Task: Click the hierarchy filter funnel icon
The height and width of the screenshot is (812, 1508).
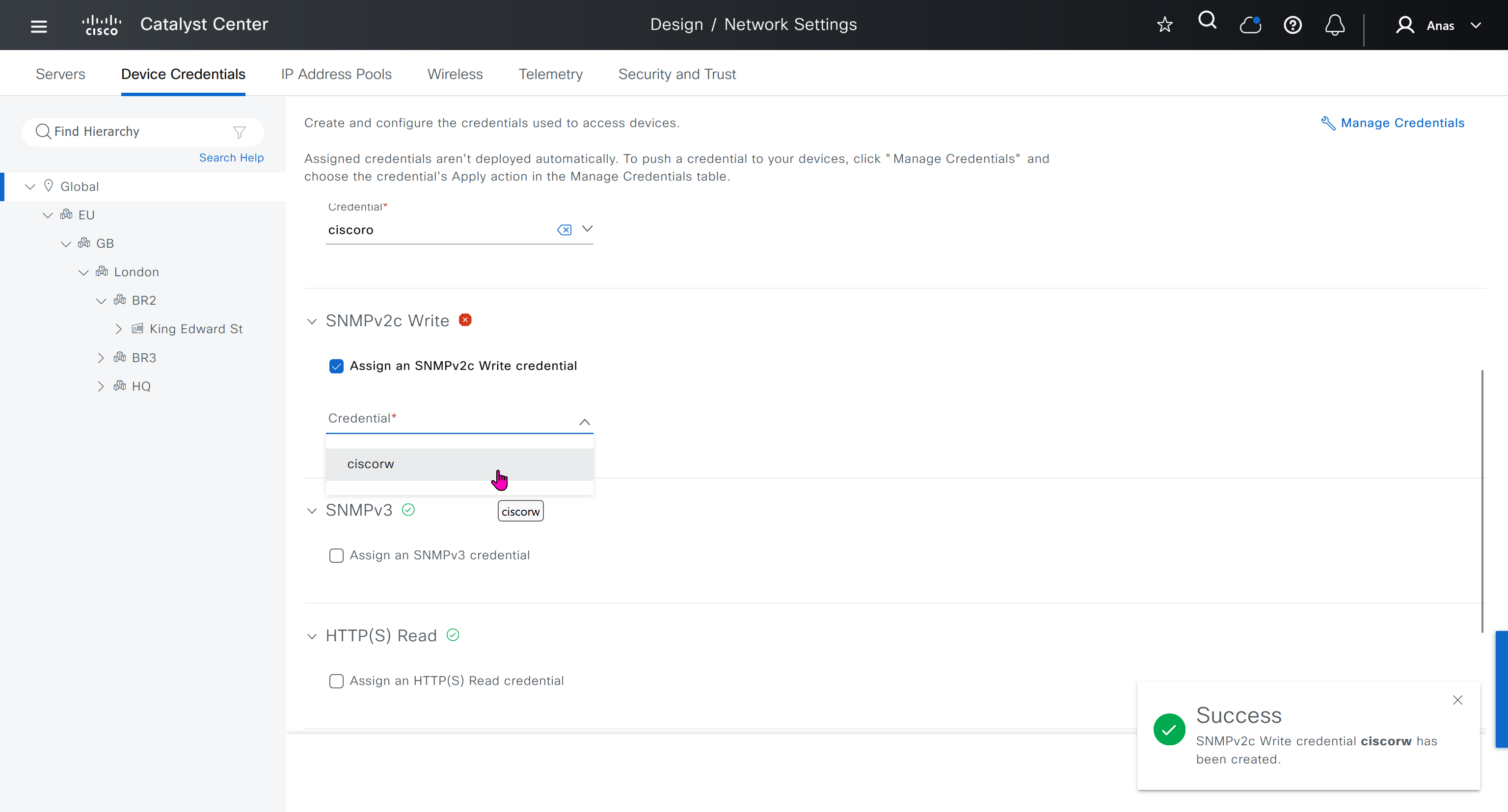Action: click(x=239, y=132)
